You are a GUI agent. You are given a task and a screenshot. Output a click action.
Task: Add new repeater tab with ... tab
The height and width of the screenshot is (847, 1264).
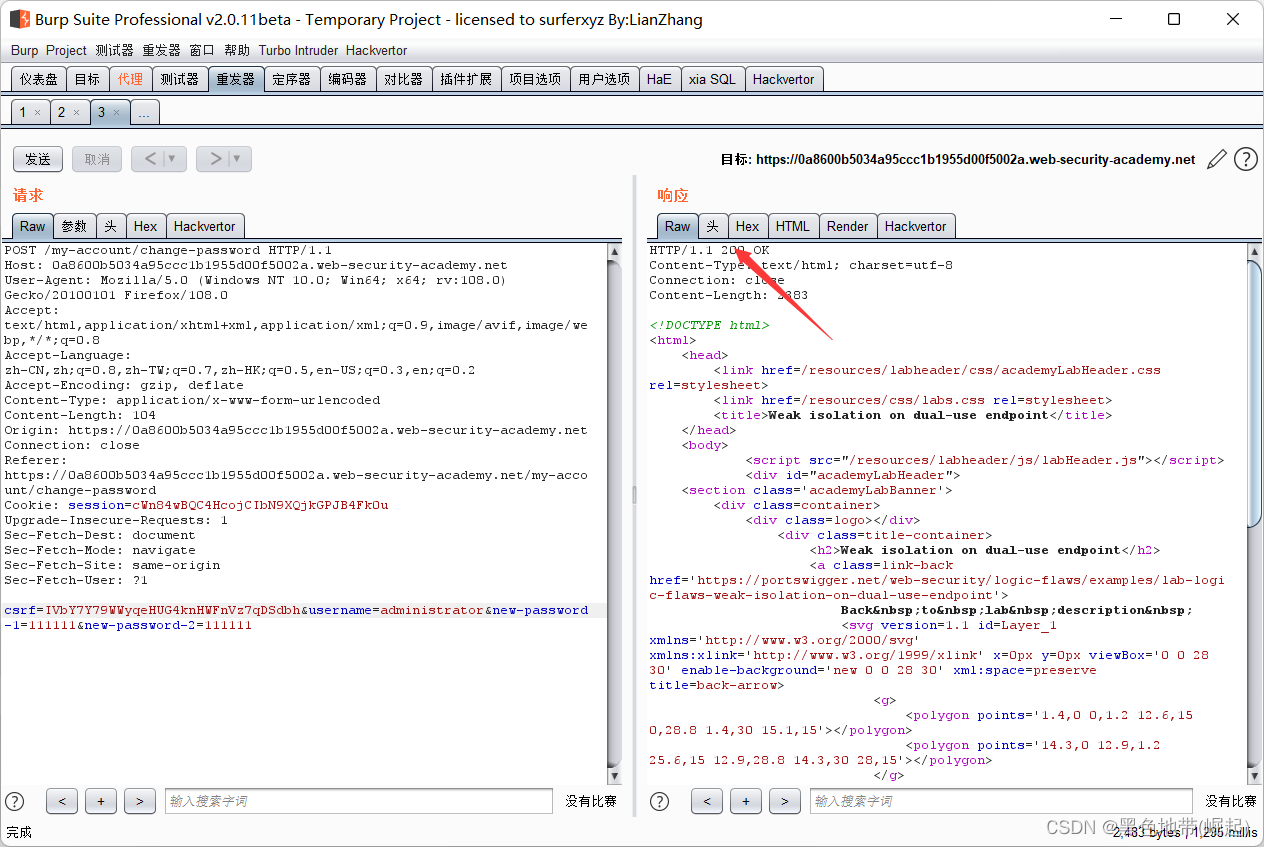[x=144, y=113]
